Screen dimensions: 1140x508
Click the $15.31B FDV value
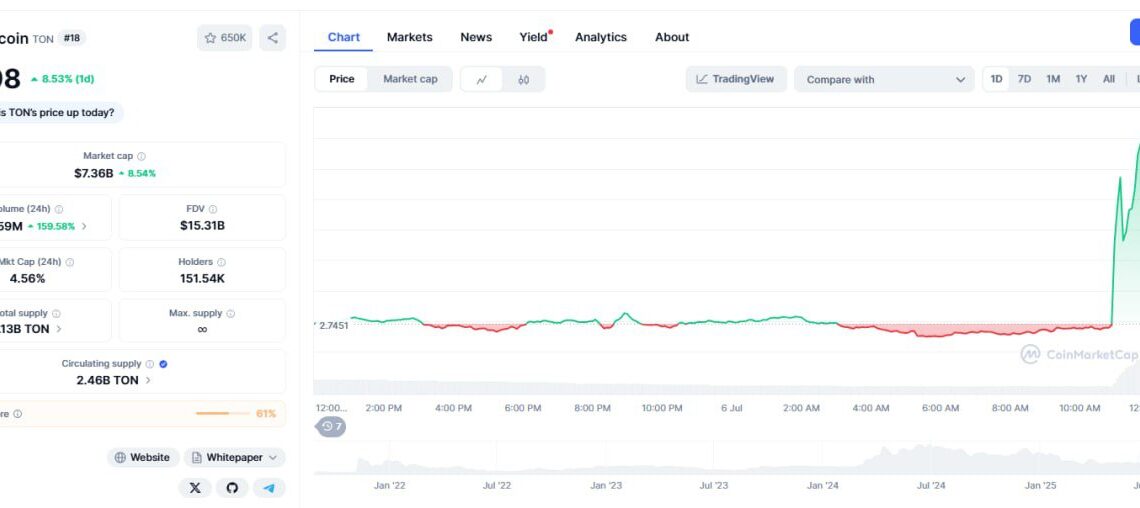point(202,225)
